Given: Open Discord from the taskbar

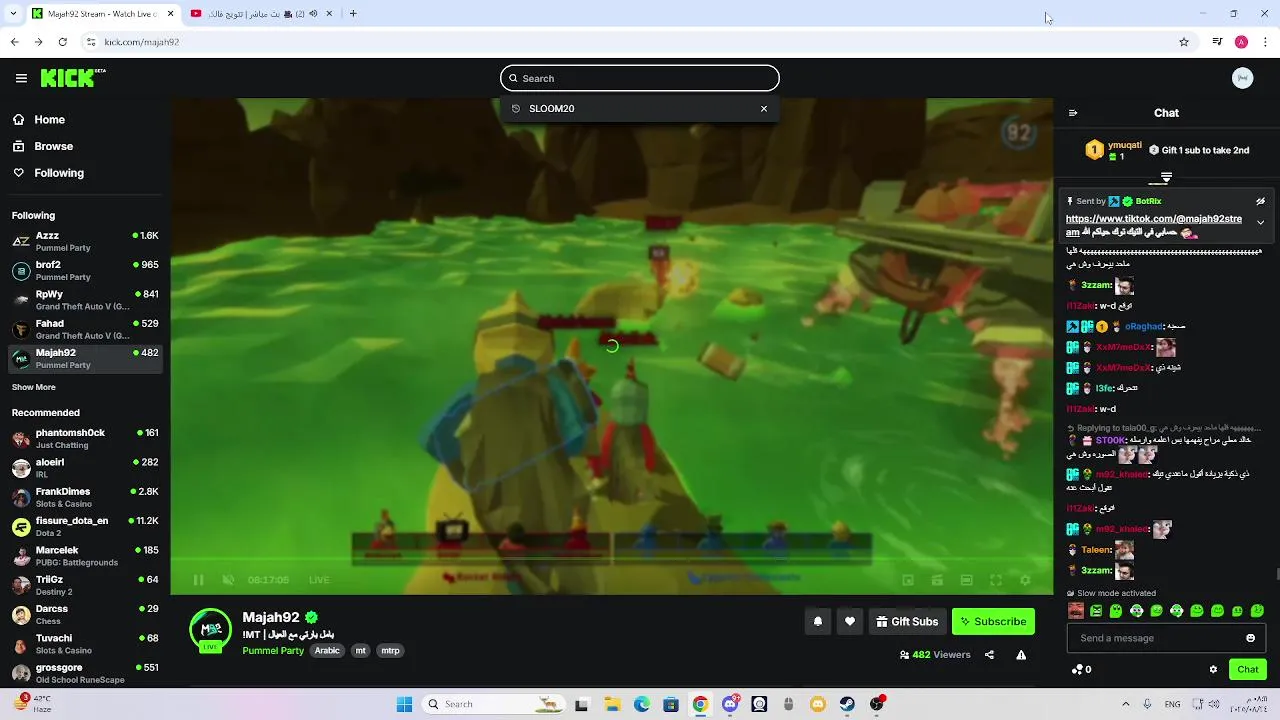Looking at the screenshot, I should pos(731,704).
